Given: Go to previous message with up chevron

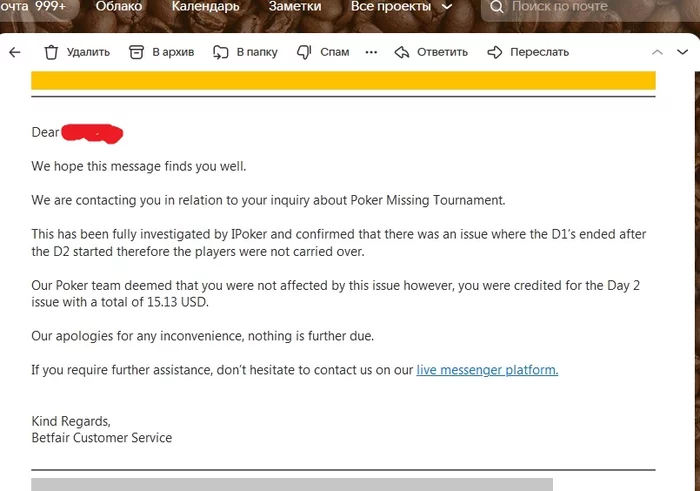Looking at the screenshot, I should pos(657,52).
